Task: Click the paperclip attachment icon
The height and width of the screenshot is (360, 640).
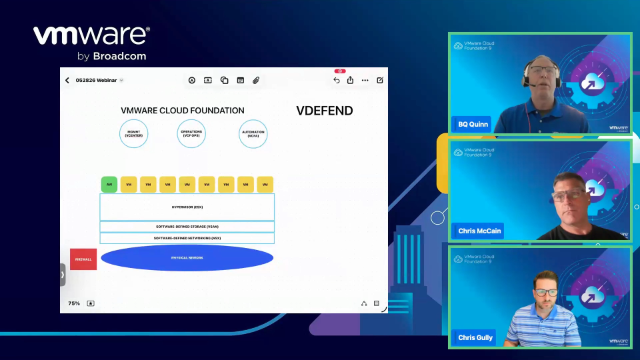Action: [256, 80]
